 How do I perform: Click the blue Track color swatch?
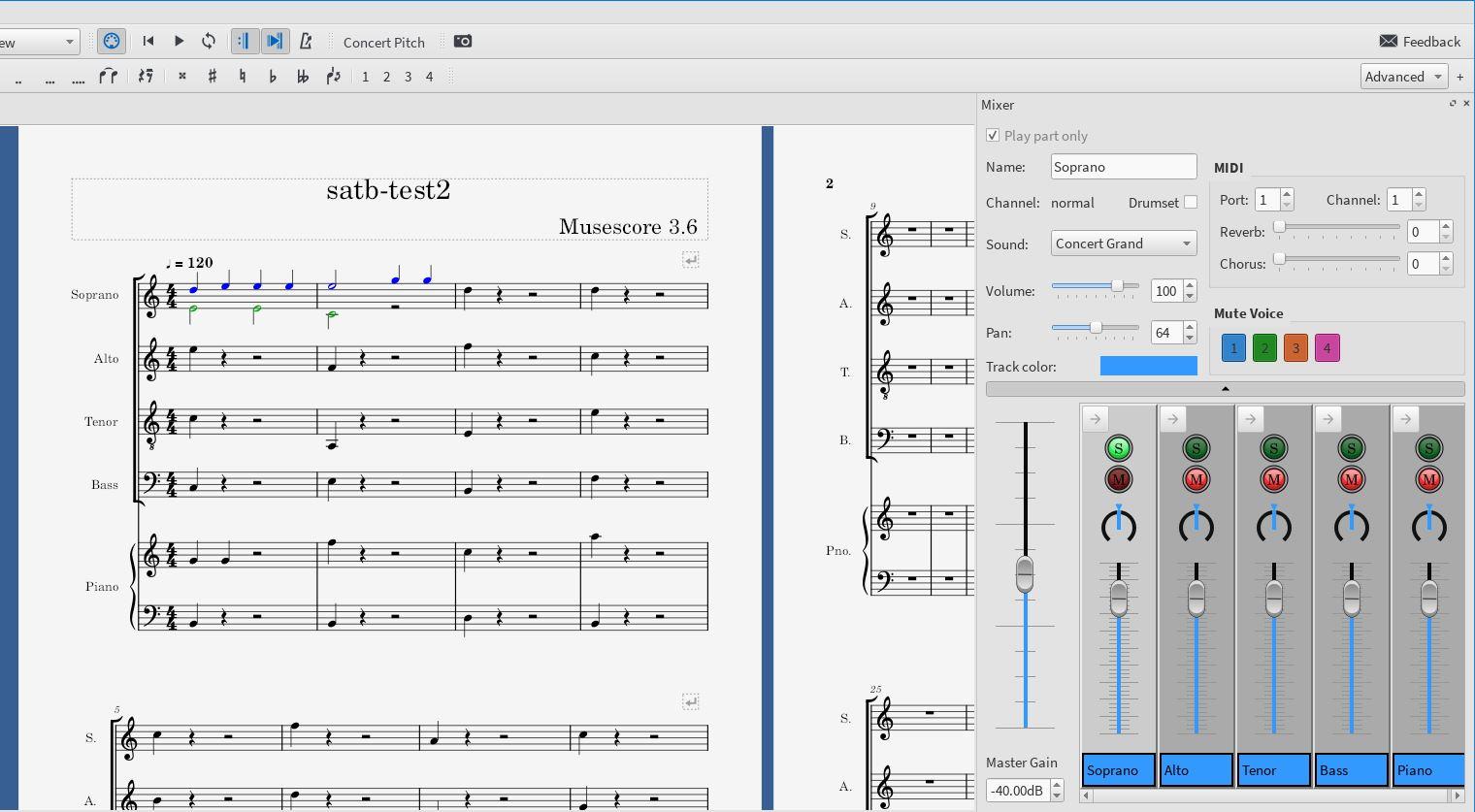coord(1148,366)
